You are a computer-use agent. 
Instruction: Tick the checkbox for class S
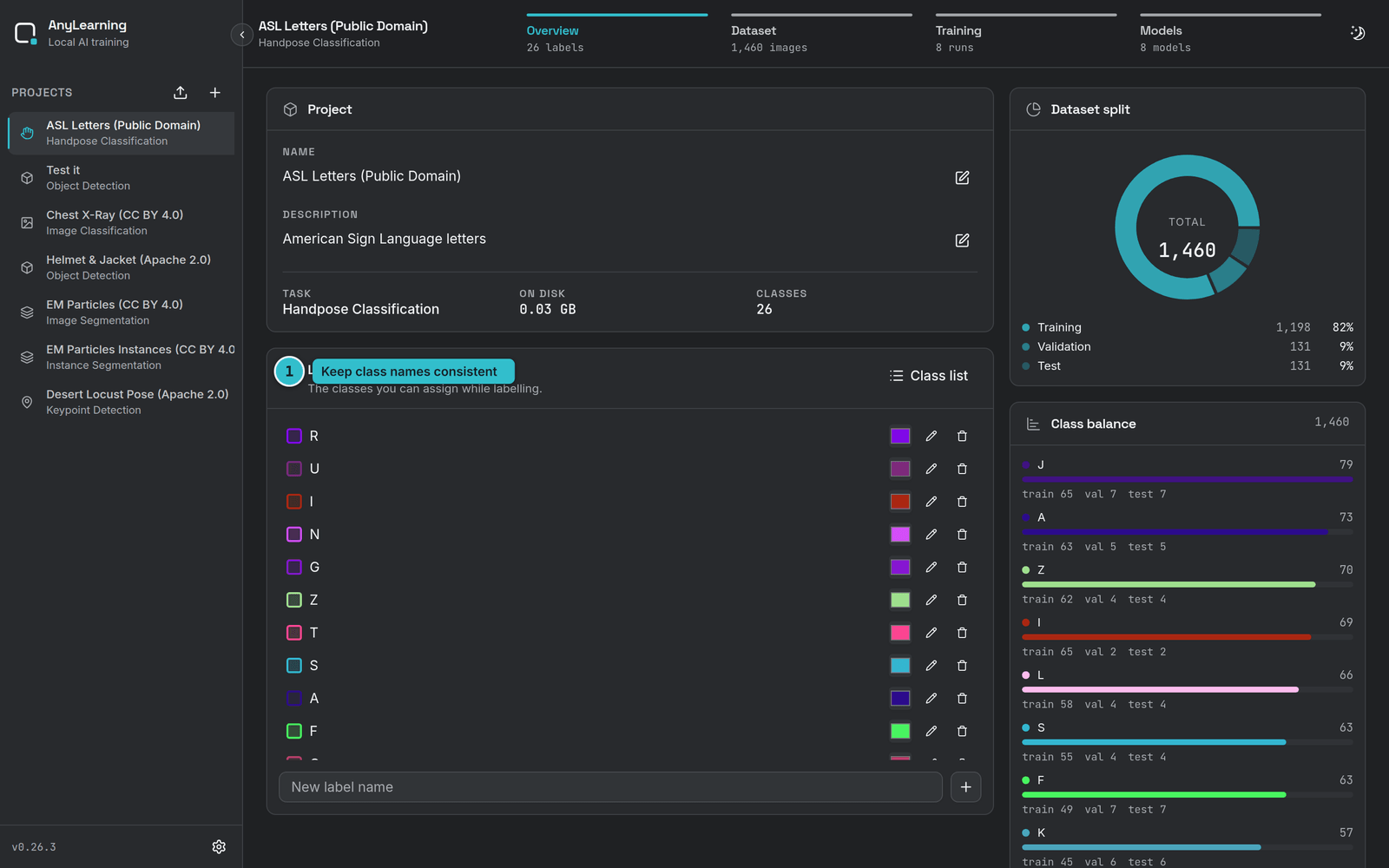click(294, 666)
